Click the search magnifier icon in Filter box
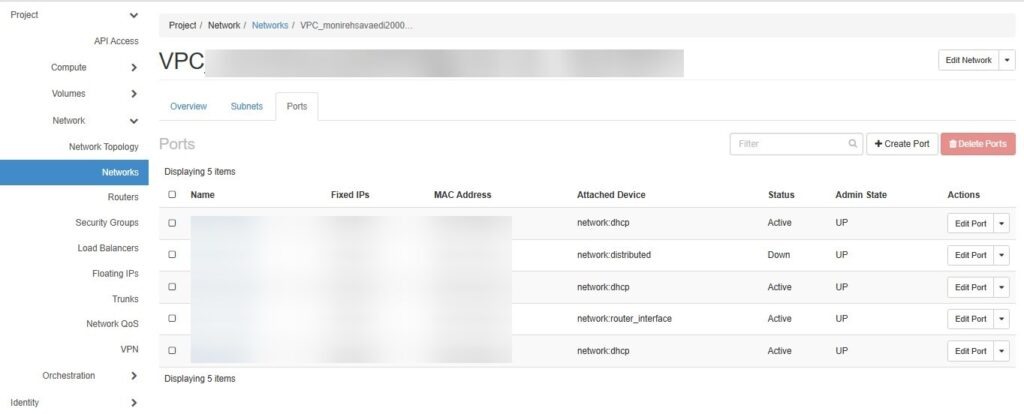Viewport: 1024px width, 414px height. [852, 144]
